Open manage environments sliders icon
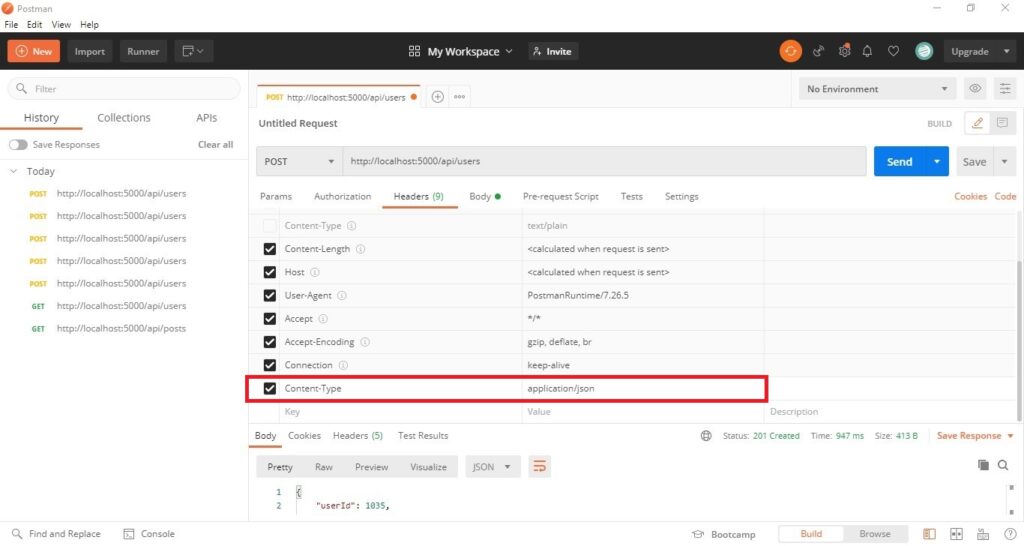The image size is (1024, 546). [1004, 89]
